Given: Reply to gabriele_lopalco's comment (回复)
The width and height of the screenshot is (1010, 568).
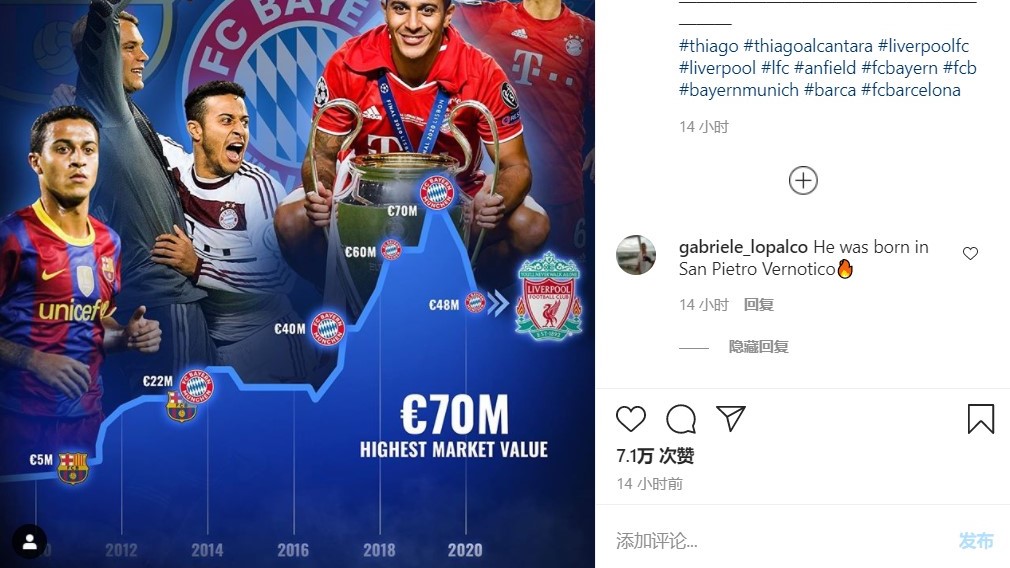Looking at the screenshot, I should coord(758,305).
